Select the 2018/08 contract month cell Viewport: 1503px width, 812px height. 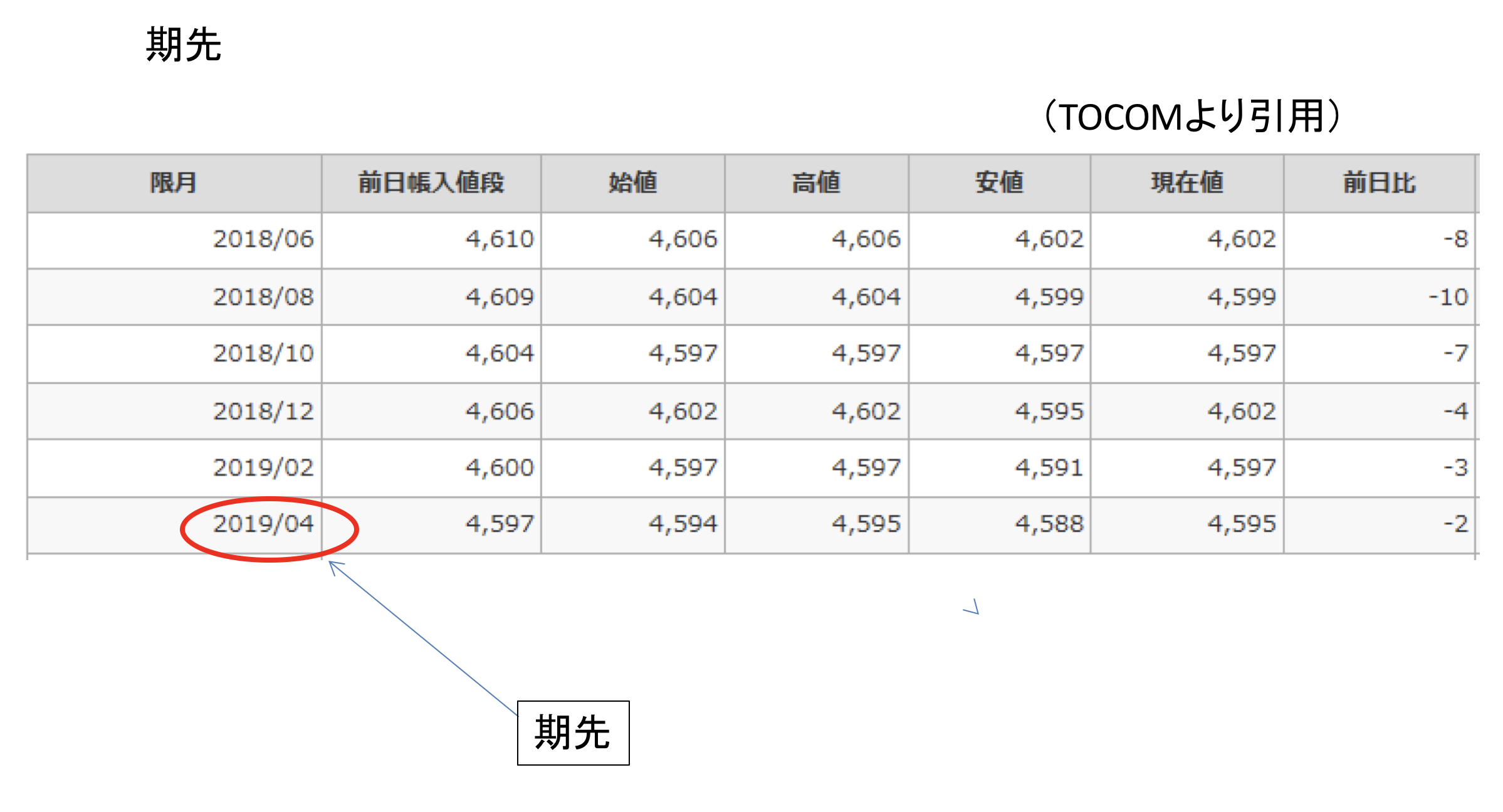[263, 297]
